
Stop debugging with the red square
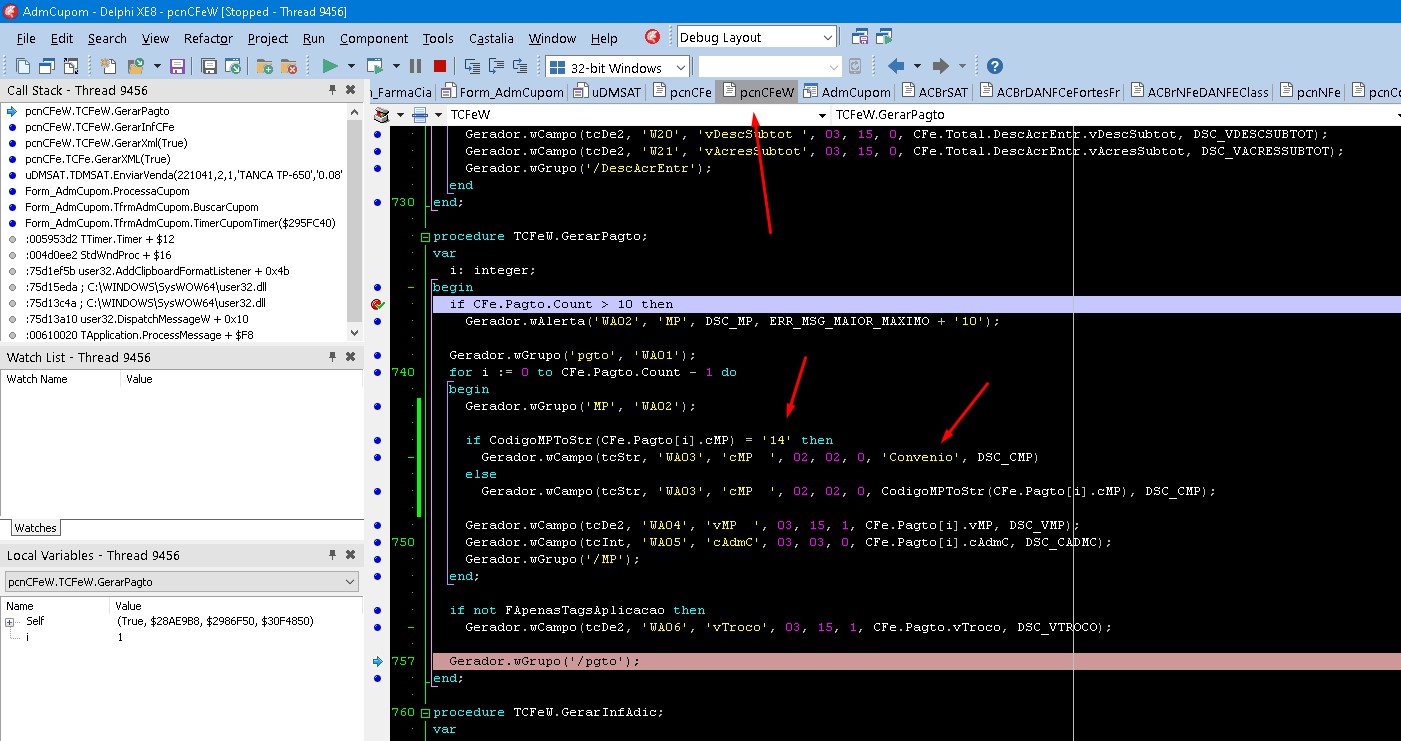point(440,66)
